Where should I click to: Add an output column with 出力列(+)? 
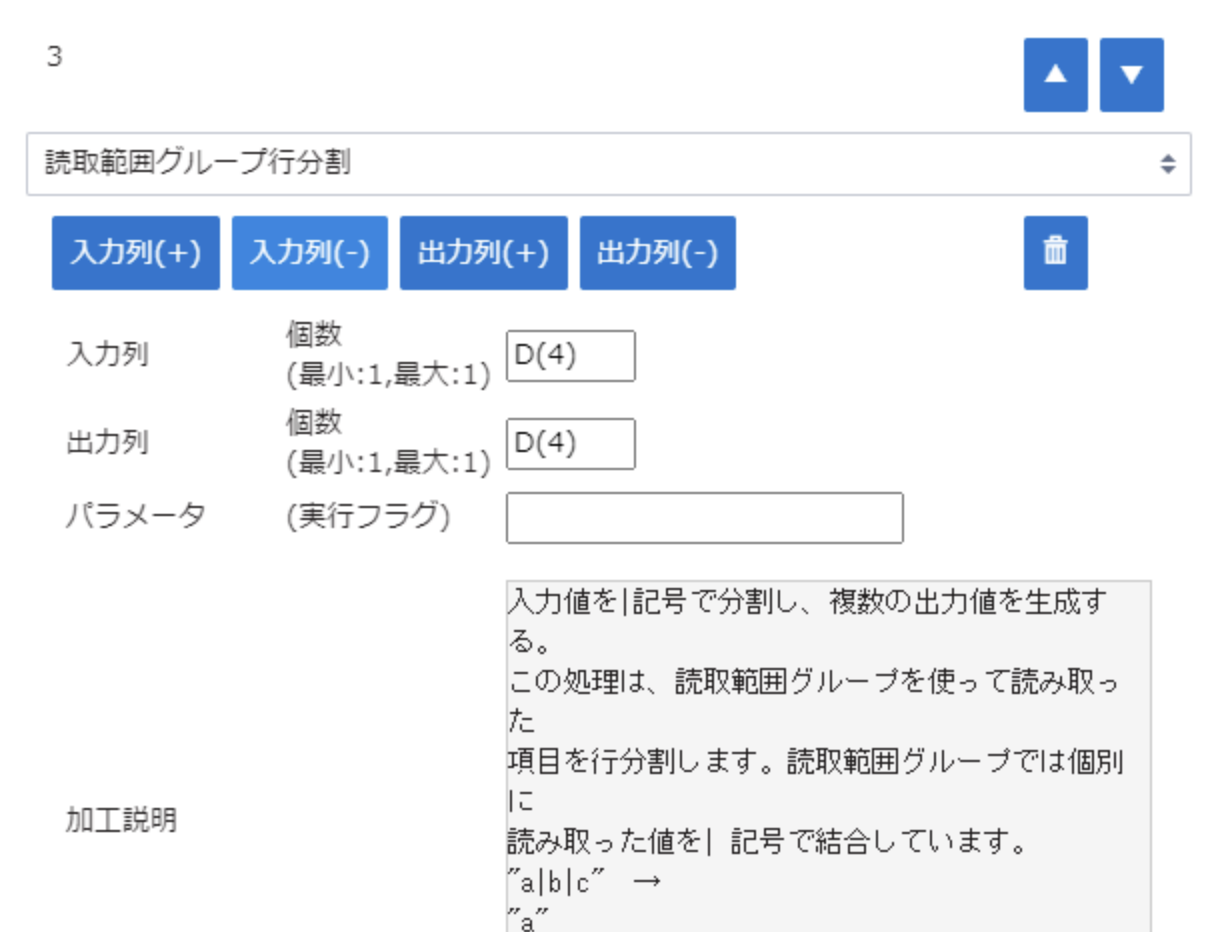click(x=483, y=253)
